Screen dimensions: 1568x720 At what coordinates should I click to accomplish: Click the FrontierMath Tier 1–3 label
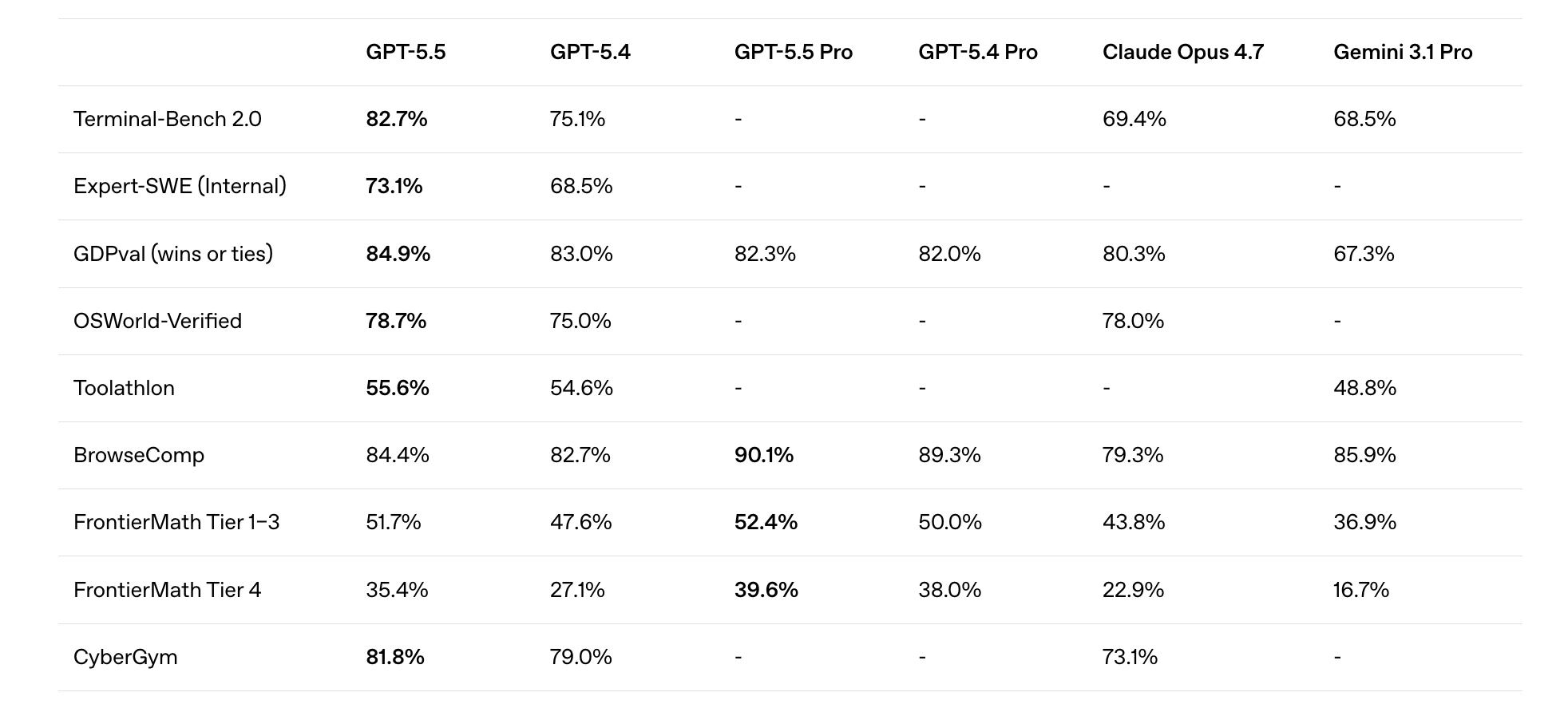(x=176, y=522)
